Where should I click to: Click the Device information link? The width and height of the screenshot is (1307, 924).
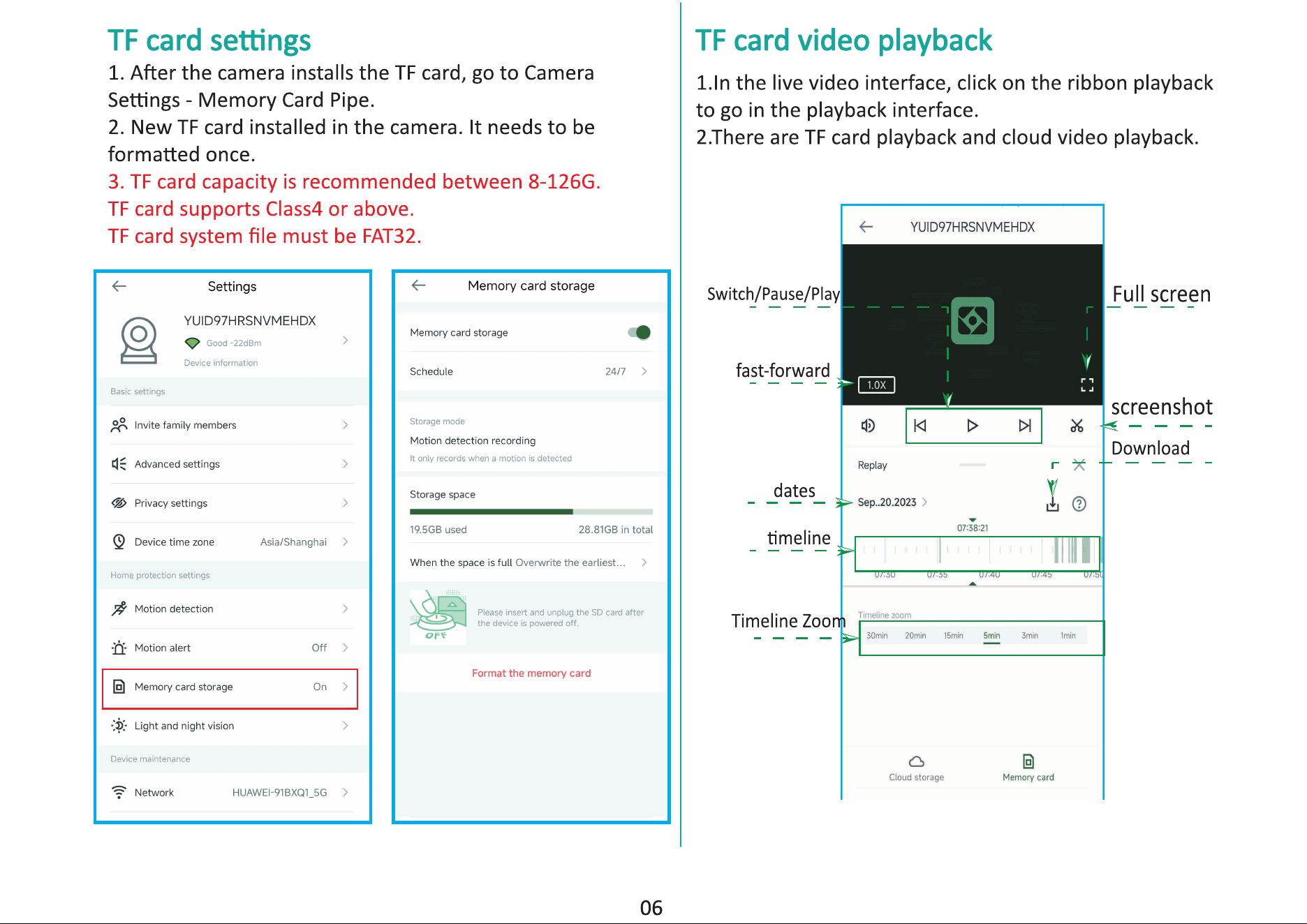coord(221,363)
